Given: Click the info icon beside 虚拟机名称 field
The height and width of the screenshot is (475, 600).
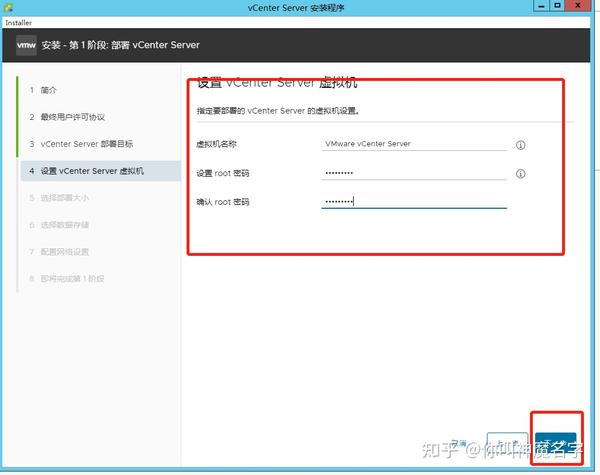Looking at the screenshot, I should [520, 145].
